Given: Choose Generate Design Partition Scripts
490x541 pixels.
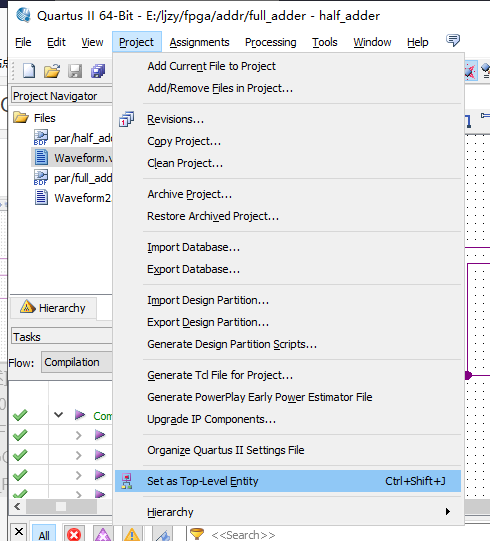Looking at the screenshot, I should [x=288, y=344].
